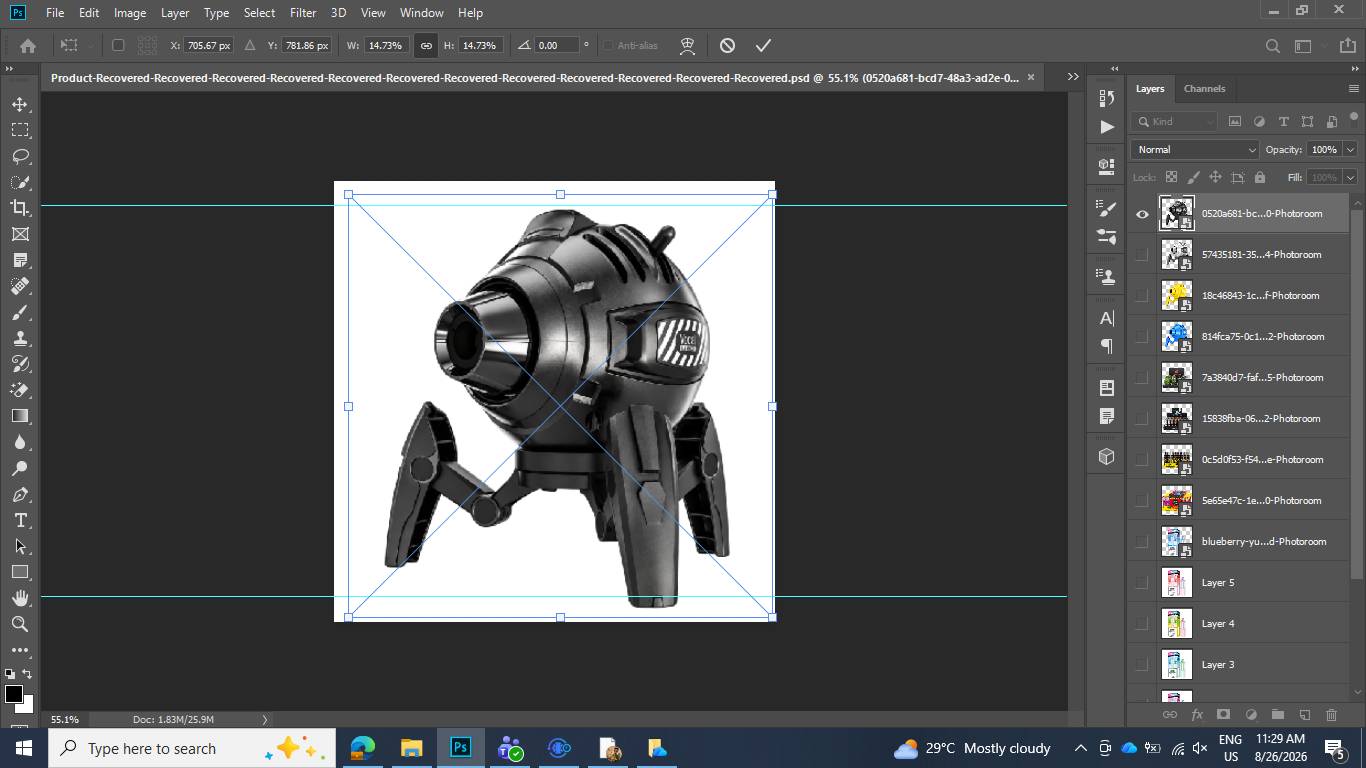Open the Normal blend mode dropdown
The image size is (1366, 768).
1195,149
